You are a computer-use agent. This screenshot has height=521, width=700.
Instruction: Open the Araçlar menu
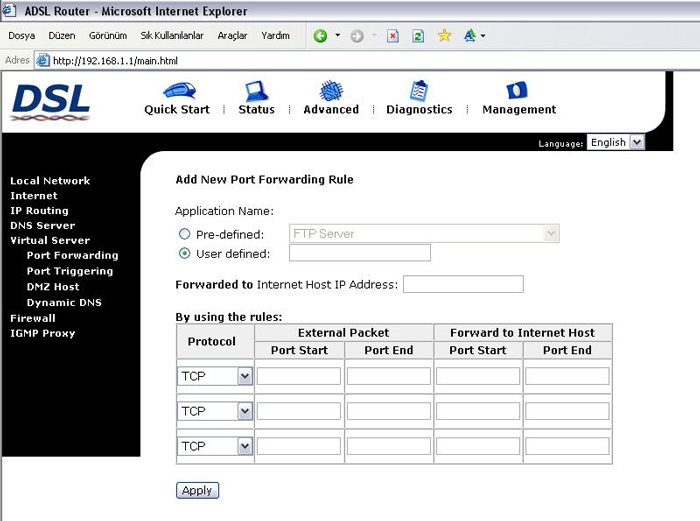tap(232, 36)
